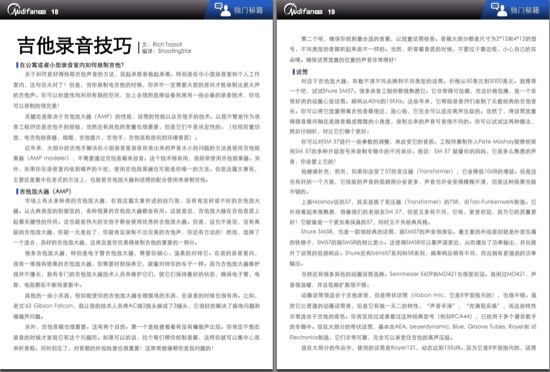The width and height of the screenshot is (550, 372).
Task: Click the Midifan logo on page 19
Action: point(303,10)
